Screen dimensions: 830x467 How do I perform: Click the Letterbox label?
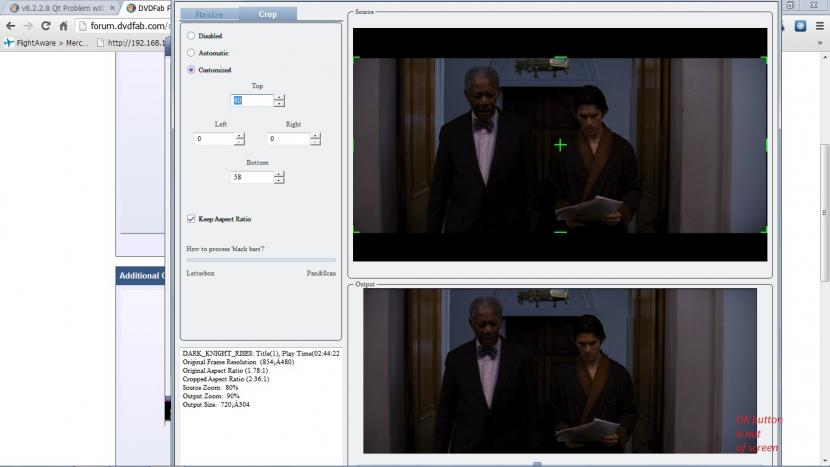pyautogui.click(x=200, y=273)
